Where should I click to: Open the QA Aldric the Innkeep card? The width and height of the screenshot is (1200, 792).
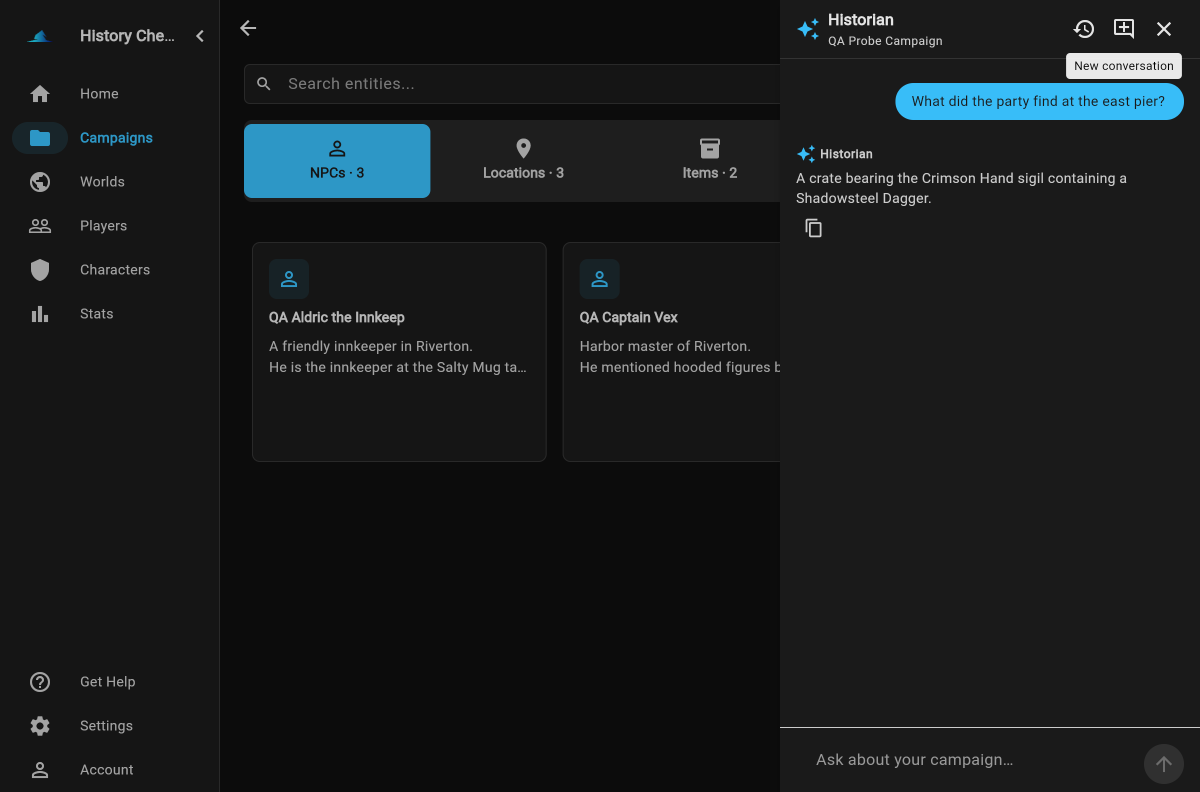tap(399, 352)
